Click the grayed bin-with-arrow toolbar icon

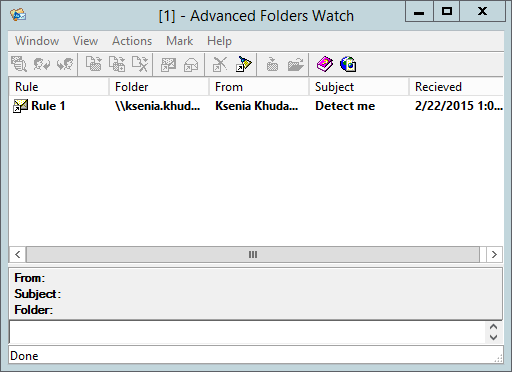[272, 64]
